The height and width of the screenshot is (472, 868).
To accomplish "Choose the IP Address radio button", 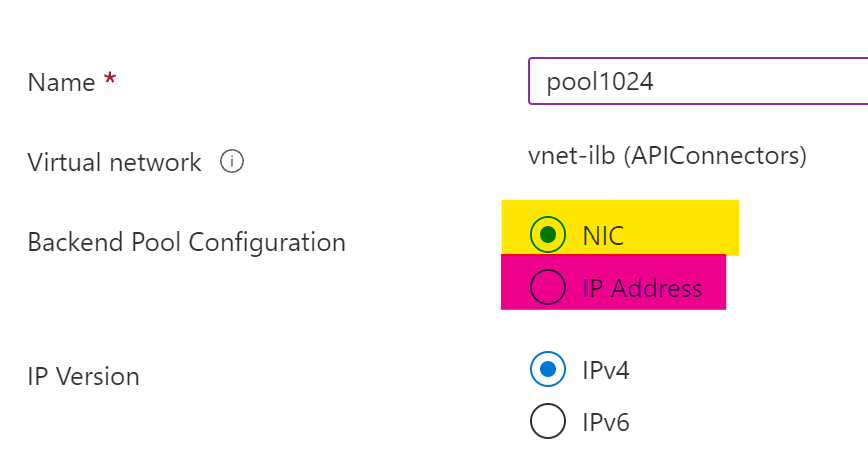I will tap(547, 288).
